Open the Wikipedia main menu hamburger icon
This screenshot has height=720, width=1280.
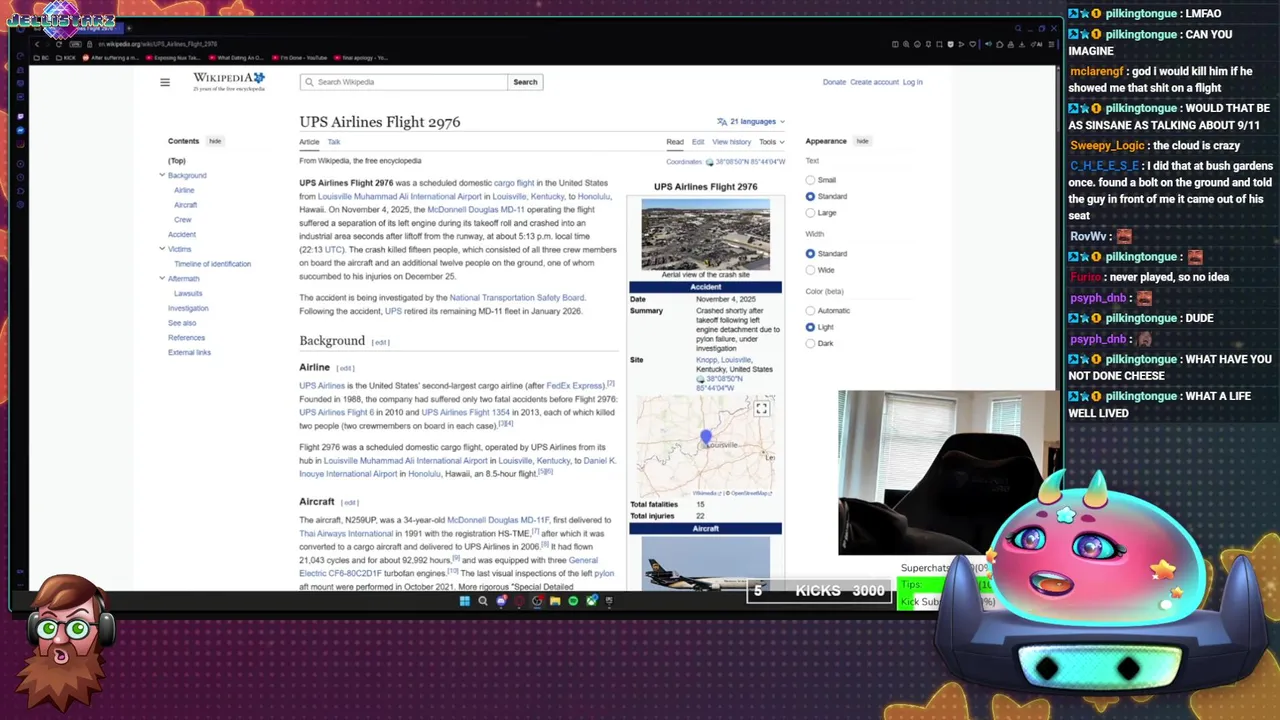165,82
